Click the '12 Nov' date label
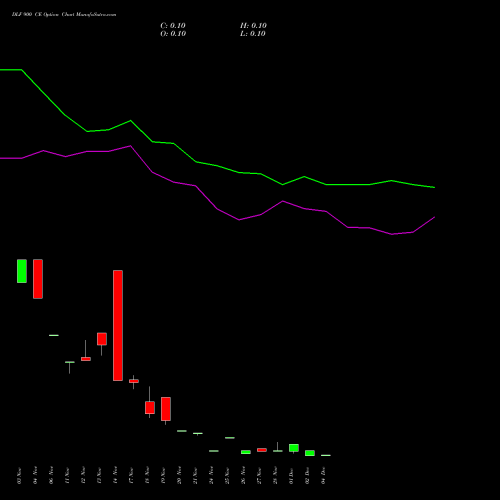 click(83, 476)
